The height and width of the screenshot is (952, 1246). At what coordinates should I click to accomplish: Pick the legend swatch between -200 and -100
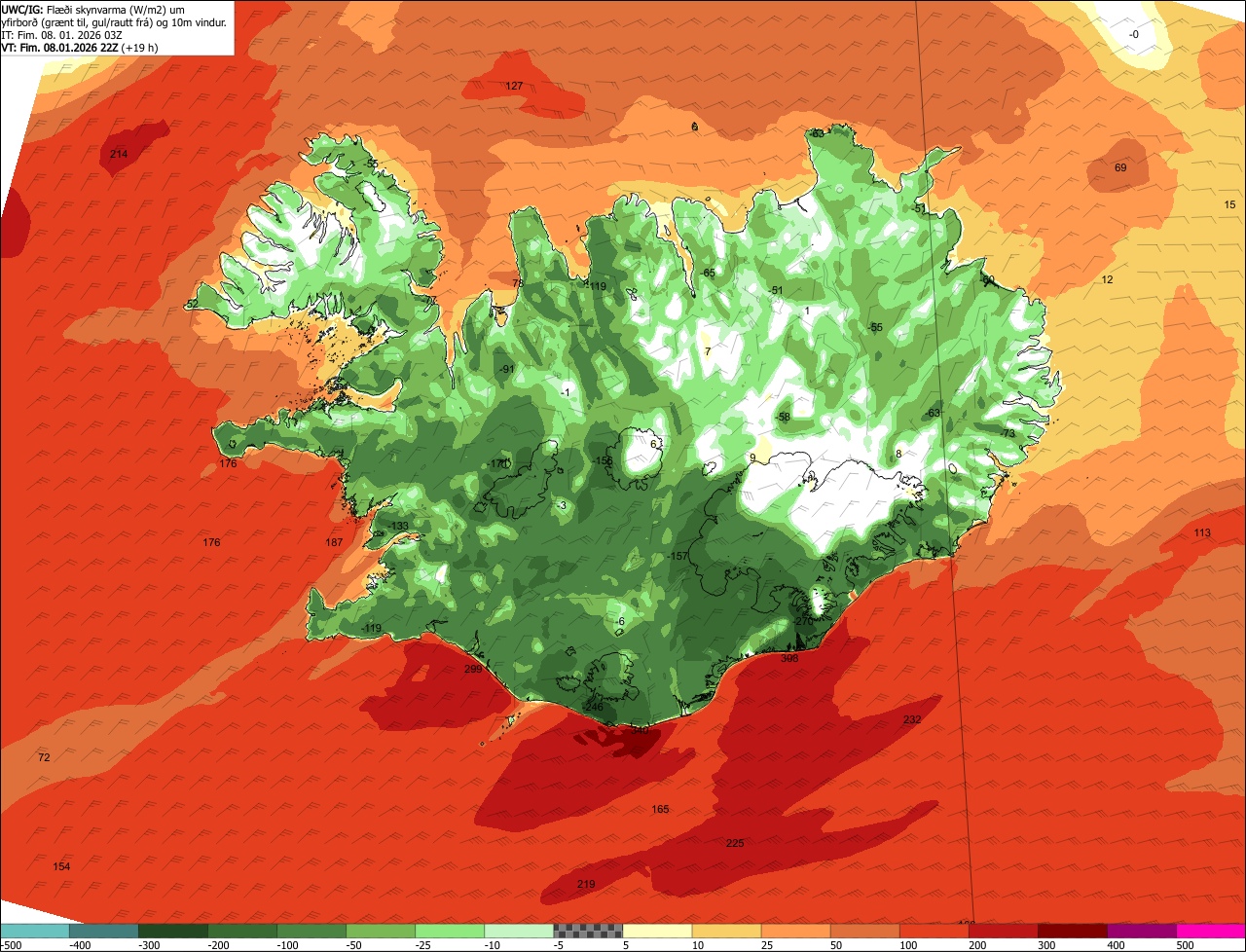pyautogui.click(x=241, y=931)
